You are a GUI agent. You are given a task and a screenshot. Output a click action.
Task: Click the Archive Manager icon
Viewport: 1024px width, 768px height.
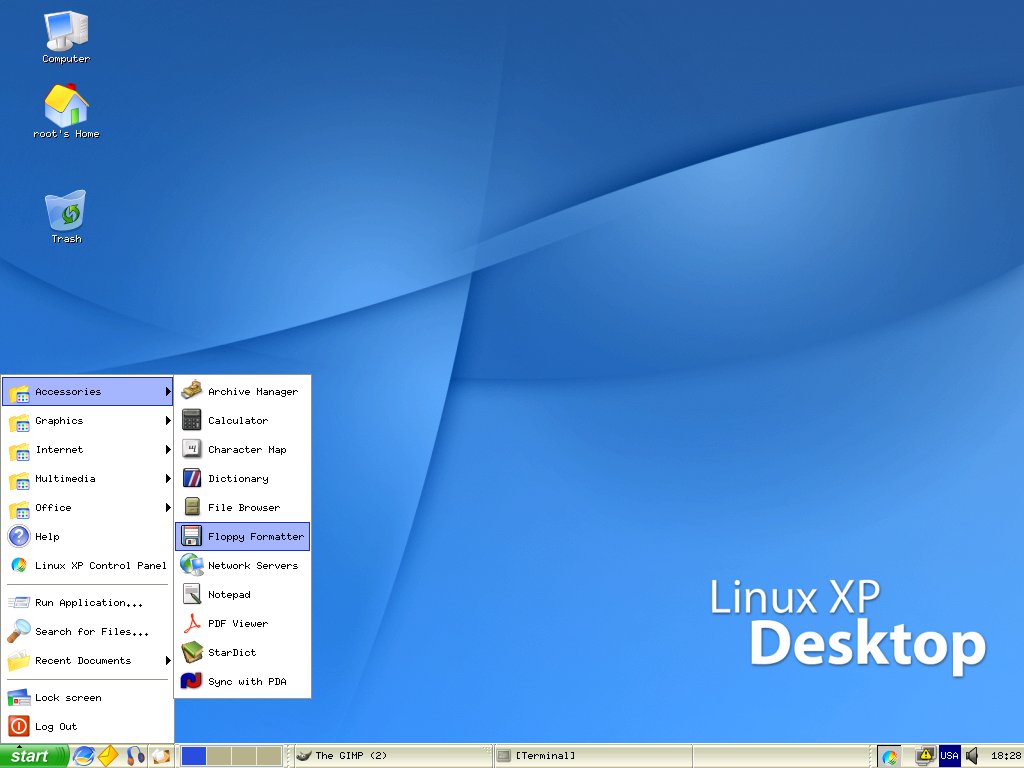(192, 391)
